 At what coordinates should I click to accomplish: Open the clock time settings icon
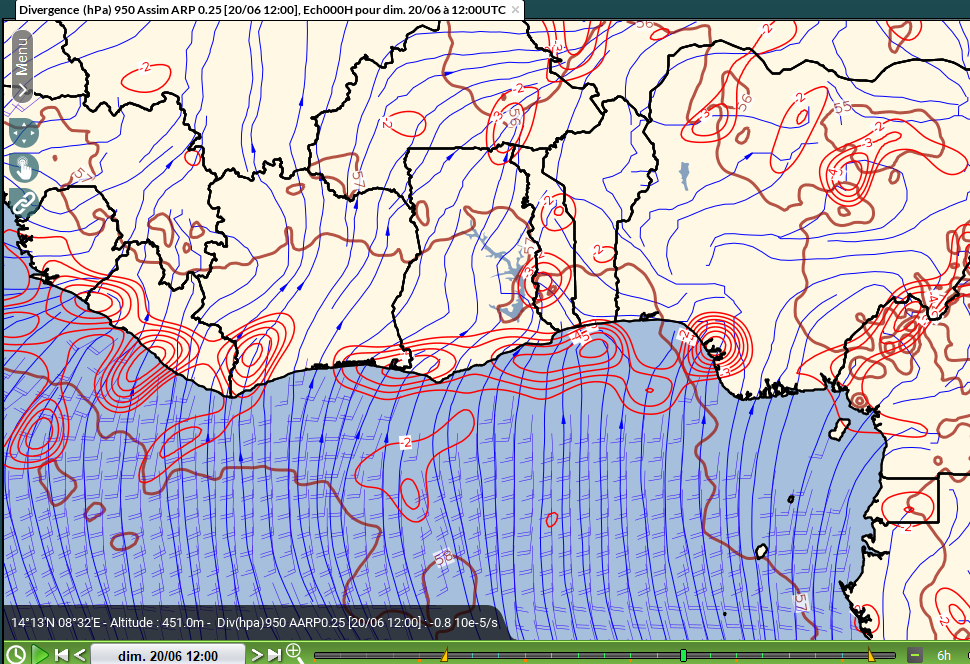tap(15, 654)
